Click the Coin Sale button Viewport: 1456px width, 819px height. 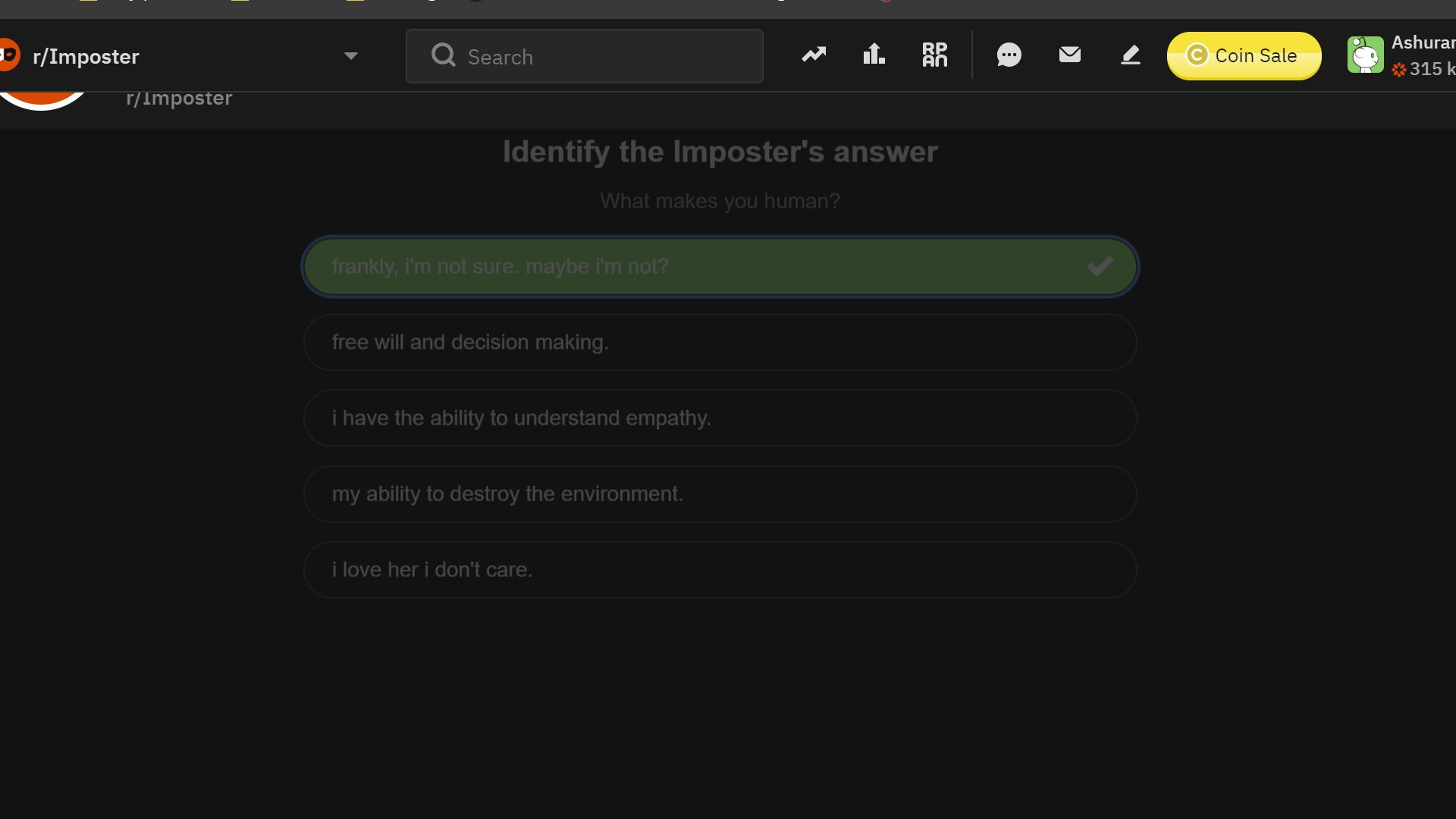click(x=1244, y=55)
